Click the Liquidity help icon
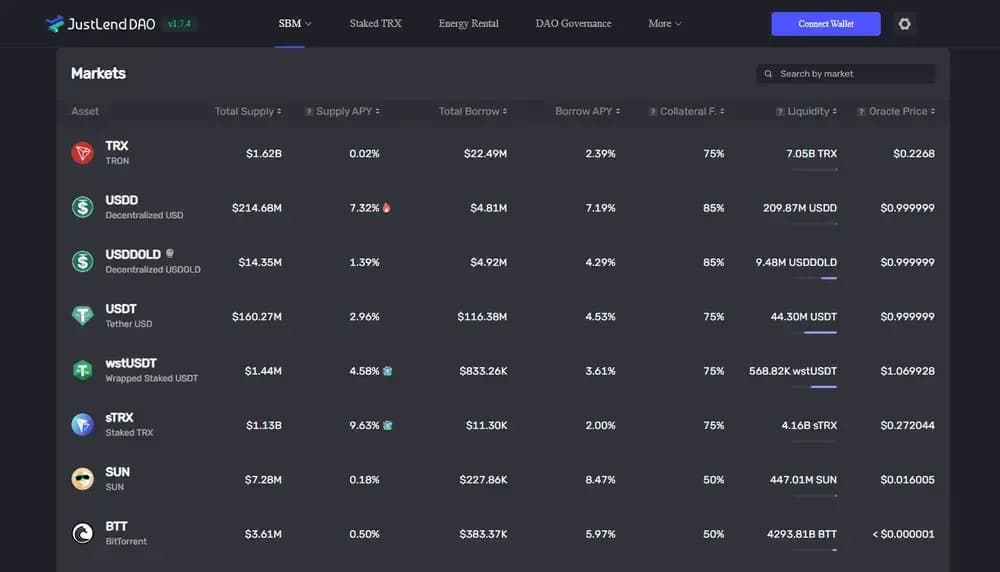Viewport: 1000px width, 572px height. pyautogui.click(x=780, y=112)
